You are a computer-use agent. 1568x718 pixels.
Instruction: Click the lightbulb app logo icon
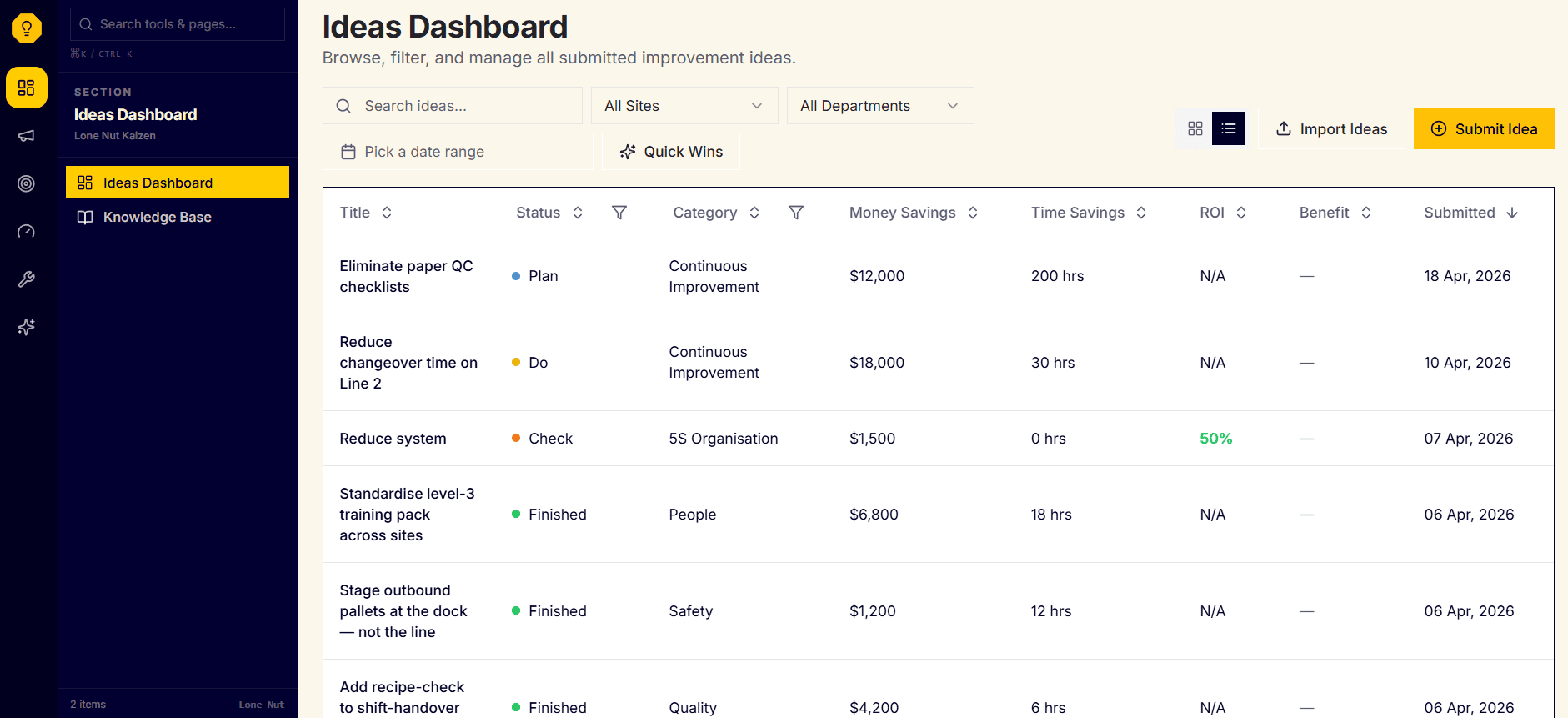27,28
